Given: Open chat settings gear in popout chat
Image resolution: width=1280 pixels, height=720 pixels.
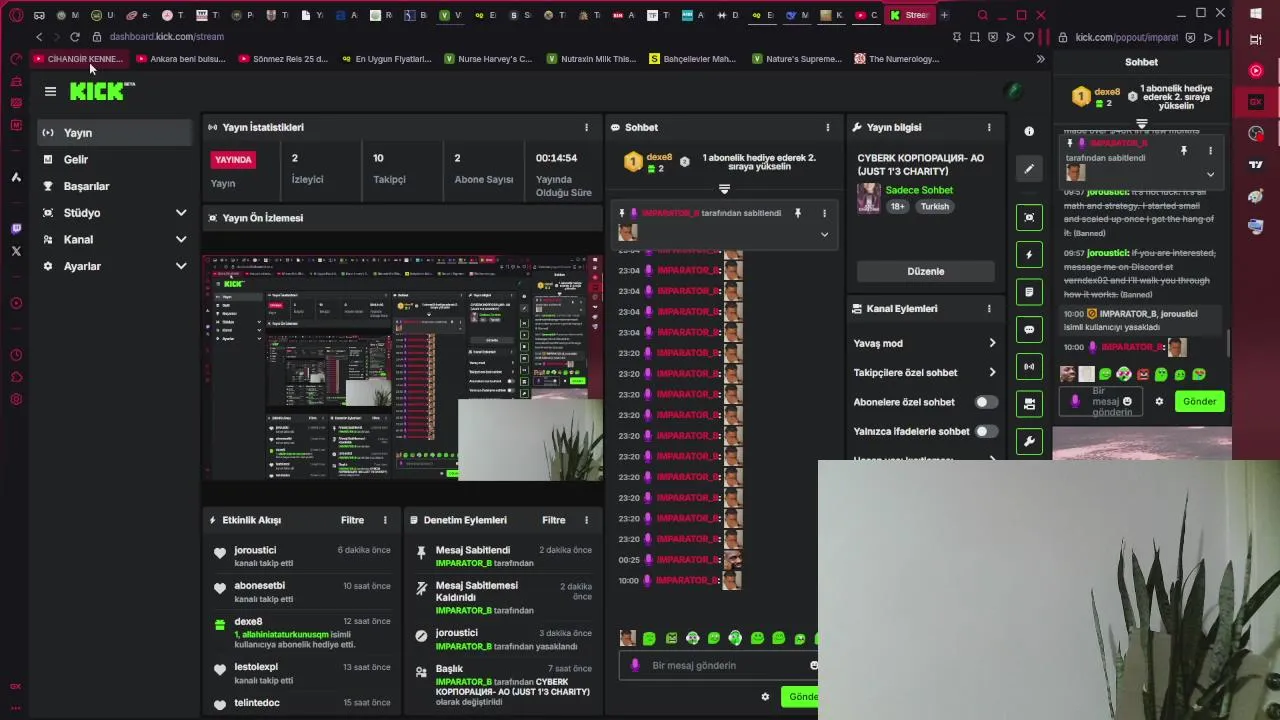Looking at the screenshot, I should pos(1159,402).
